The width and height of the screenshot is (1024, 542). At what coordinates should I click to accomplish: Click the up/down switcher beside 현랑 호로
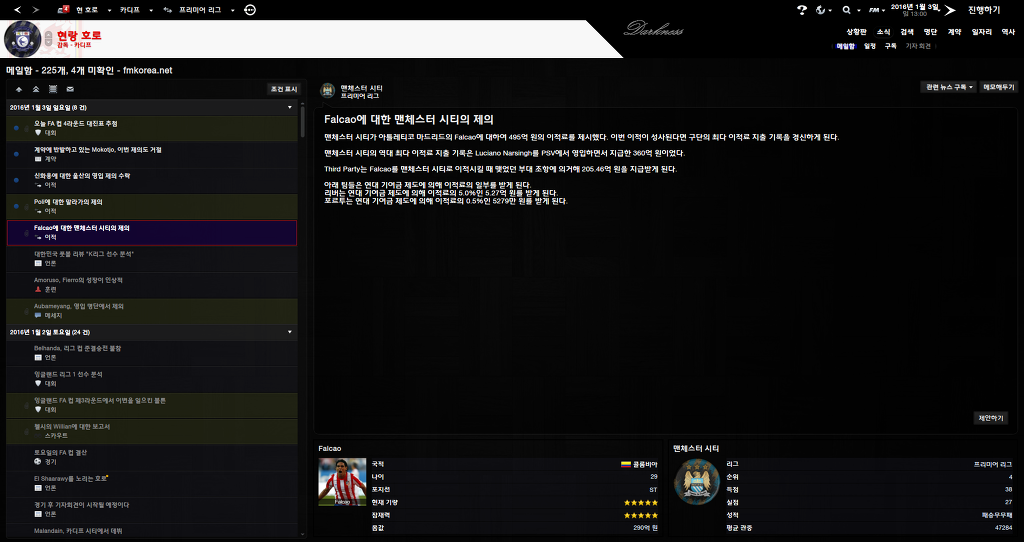[49, 39]
